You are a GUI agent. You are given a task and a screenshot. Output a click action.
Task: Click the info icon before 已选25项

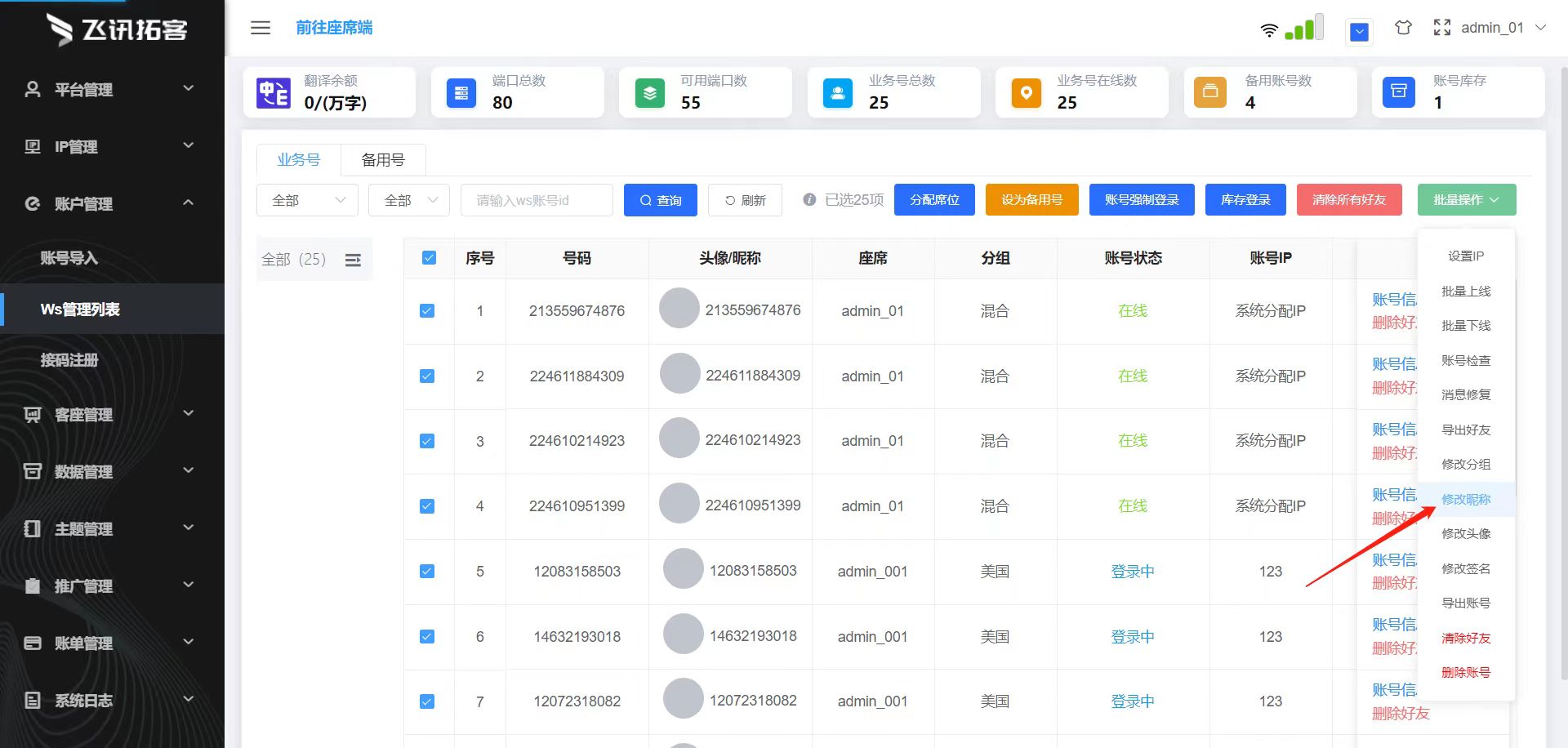(809, 199)
